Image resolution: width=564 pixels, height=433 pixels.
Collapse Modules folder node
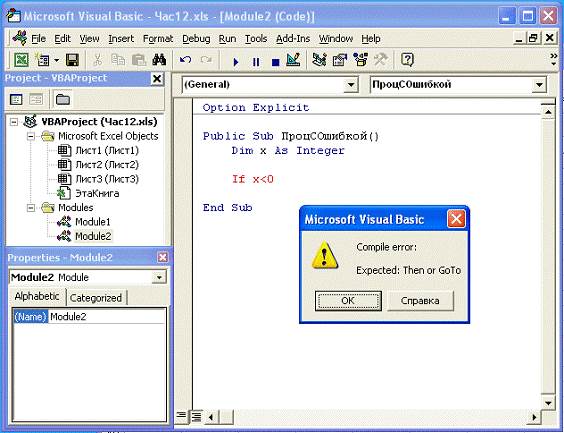pyautogui.click(x=31, y=208)
